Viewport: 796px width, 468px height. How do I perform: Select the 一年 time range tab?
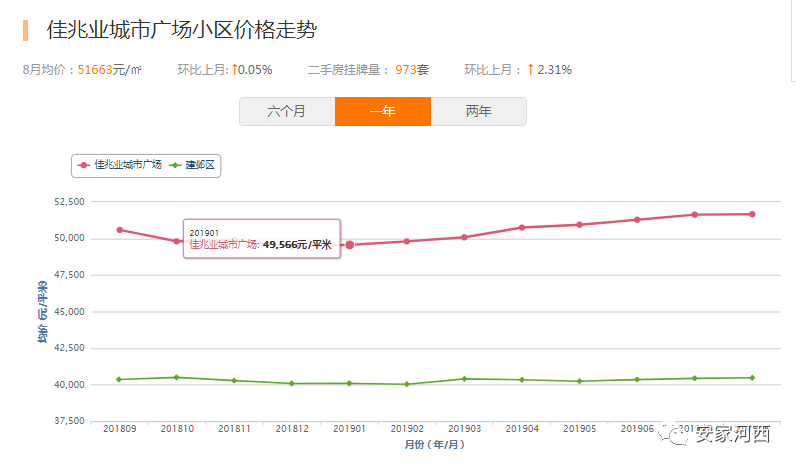383,111
